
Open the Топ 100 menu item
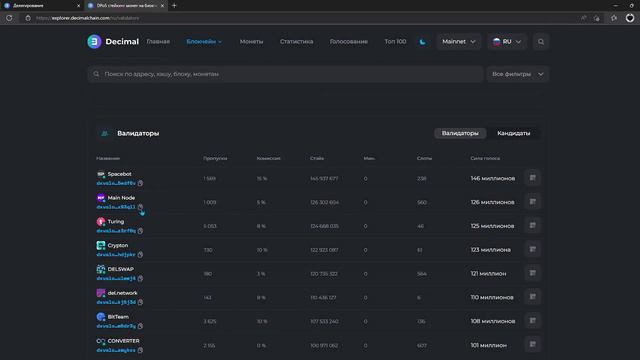pos(395,42)
